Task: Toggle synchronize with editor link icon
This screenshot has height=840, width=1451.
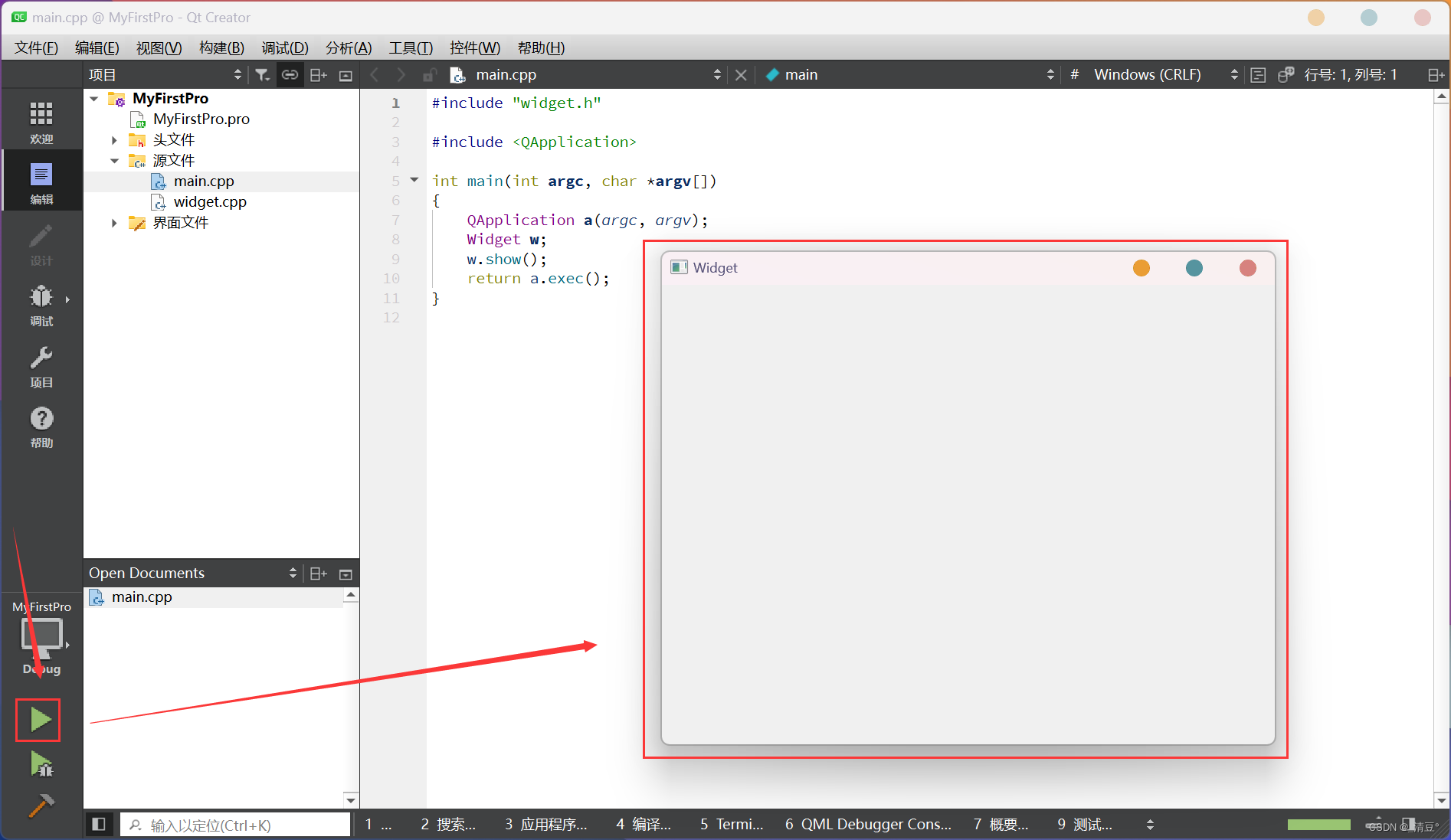Action: (290, 75)
